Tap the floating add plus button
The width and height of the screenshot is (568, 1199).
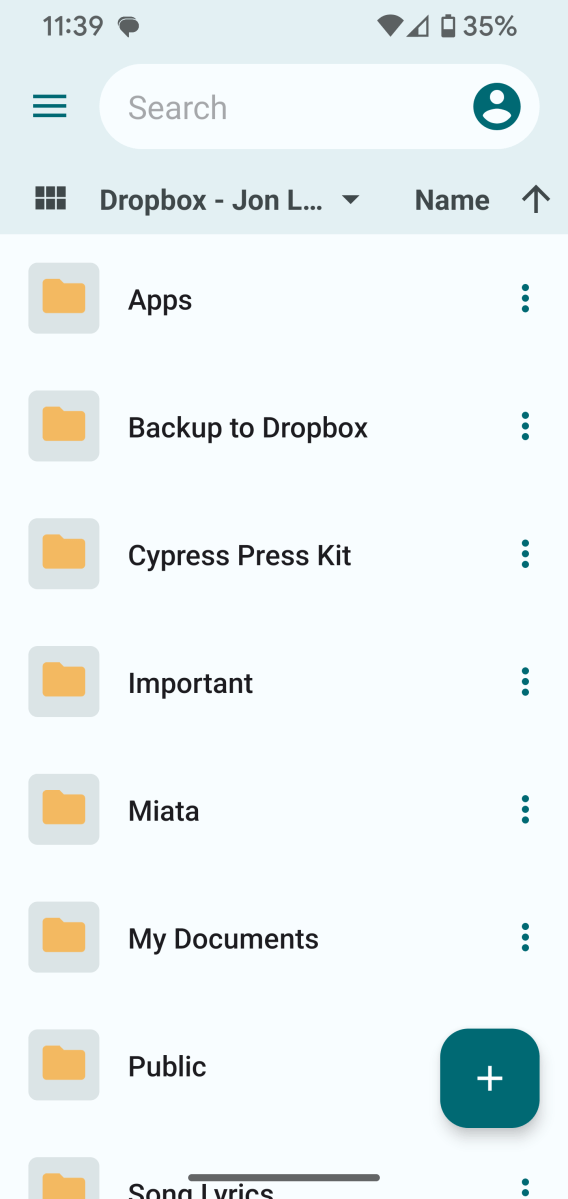(489, 1078)
